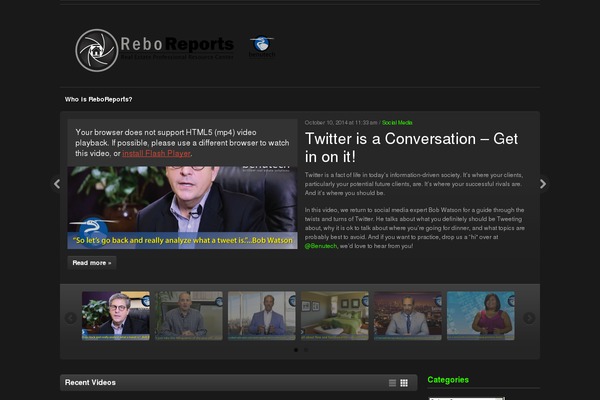
Task: Select thumbnail of bald man in office
Action: 189,316
